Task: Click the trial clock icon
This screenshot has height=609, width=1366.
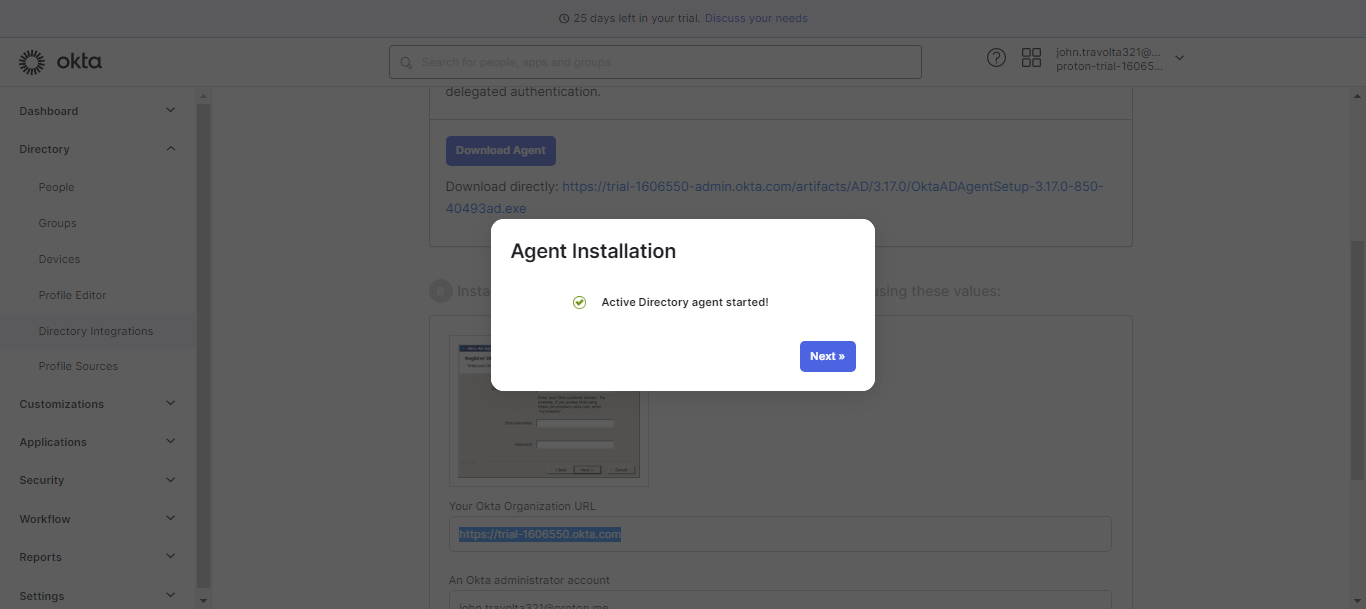Action: click(564, 19)
